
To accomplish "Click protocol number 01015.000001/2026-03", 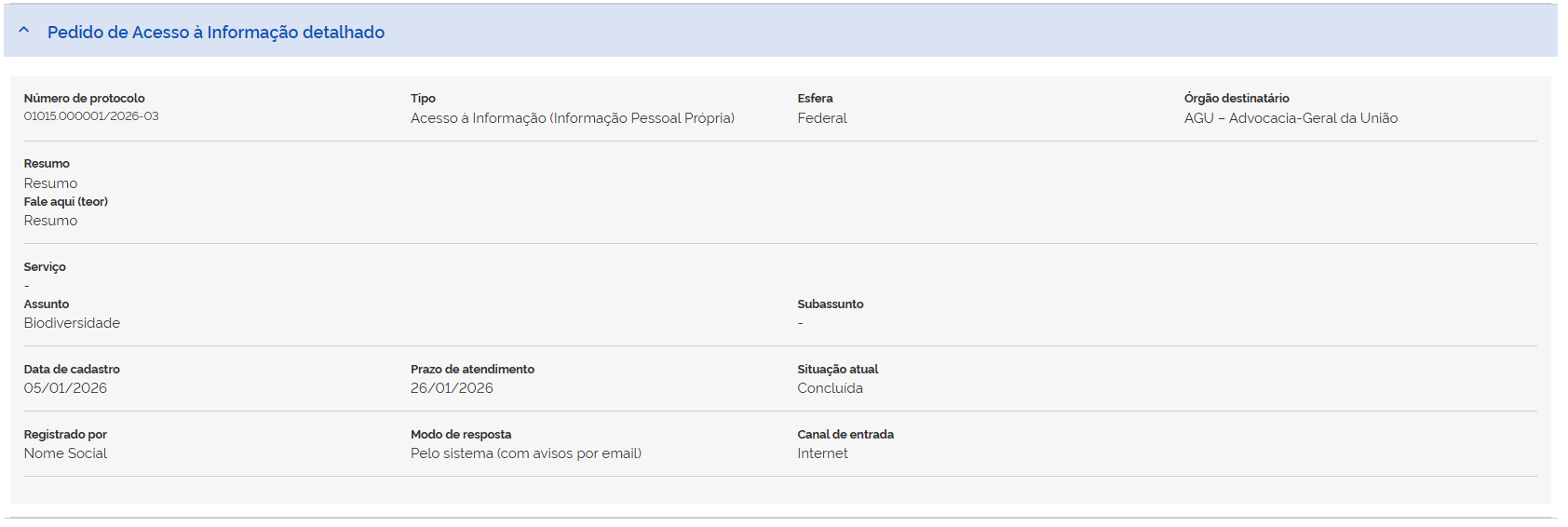I will point(91,116).
